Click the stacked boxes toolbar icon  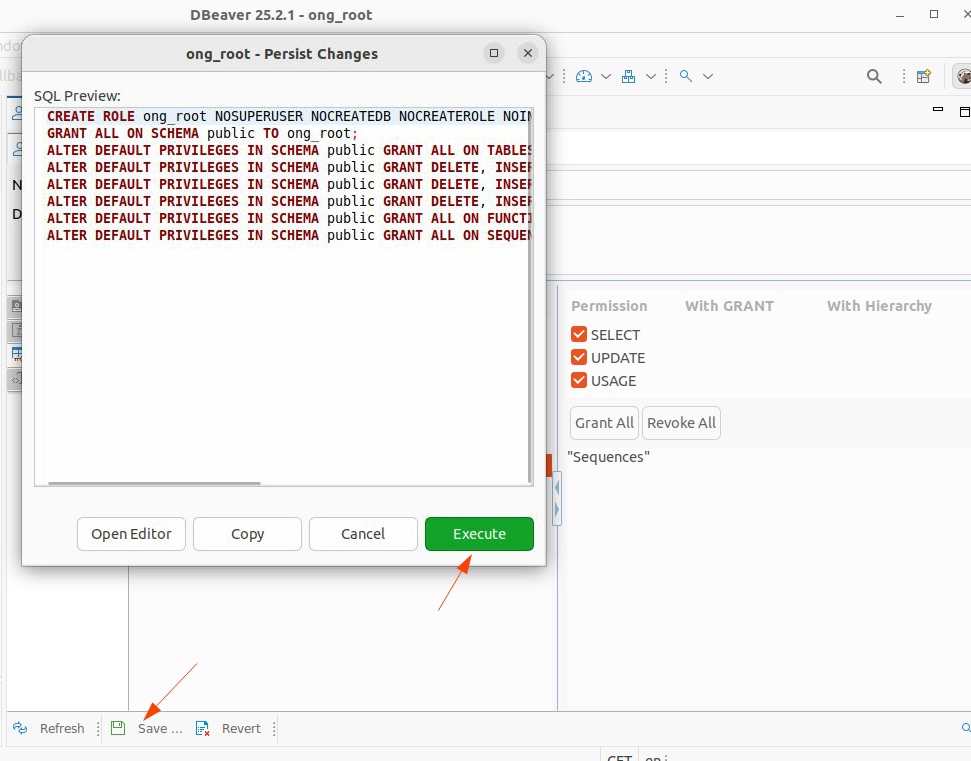click(629, 76)
